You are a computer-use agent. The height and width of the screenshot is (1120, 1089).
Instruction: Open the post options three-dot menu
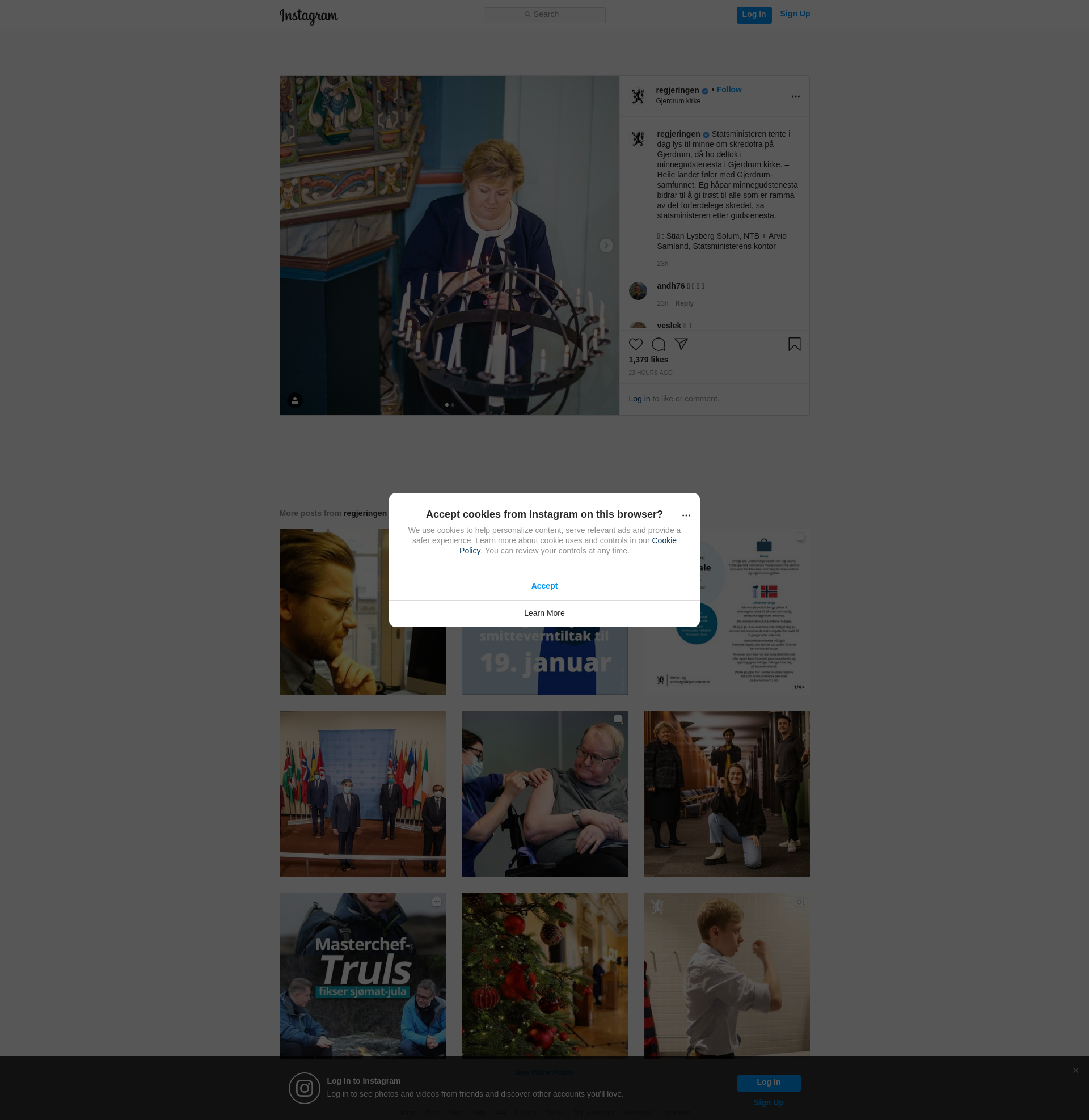[x=795, y=96]
